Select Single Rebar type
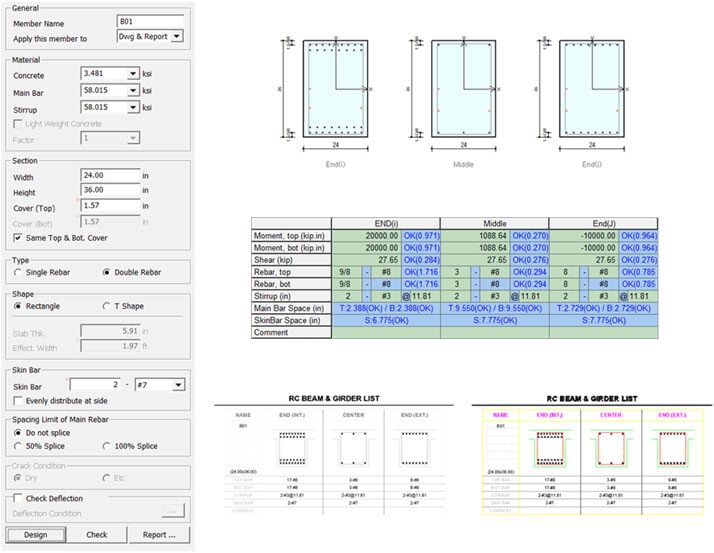Image resolution: width=714 pixels, height=553 pixels. click(x=17, y=272)
